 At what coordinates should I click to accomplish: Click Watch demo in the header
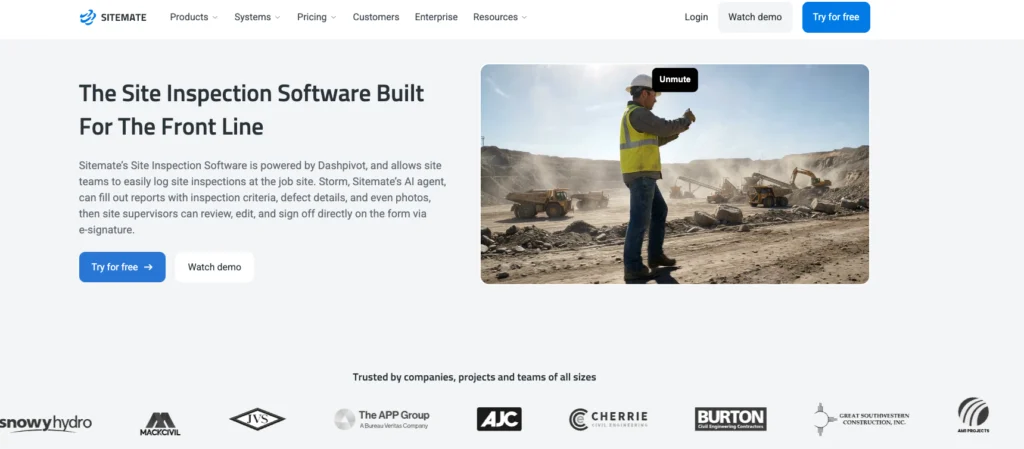[x=755, y=17]
